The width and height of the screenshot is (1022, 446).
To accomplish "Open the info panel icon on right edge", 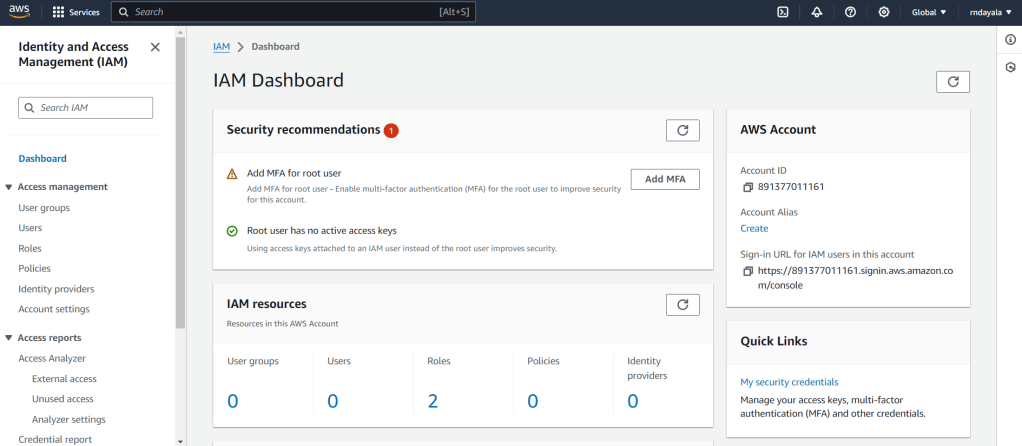I will pos(1010,40).
